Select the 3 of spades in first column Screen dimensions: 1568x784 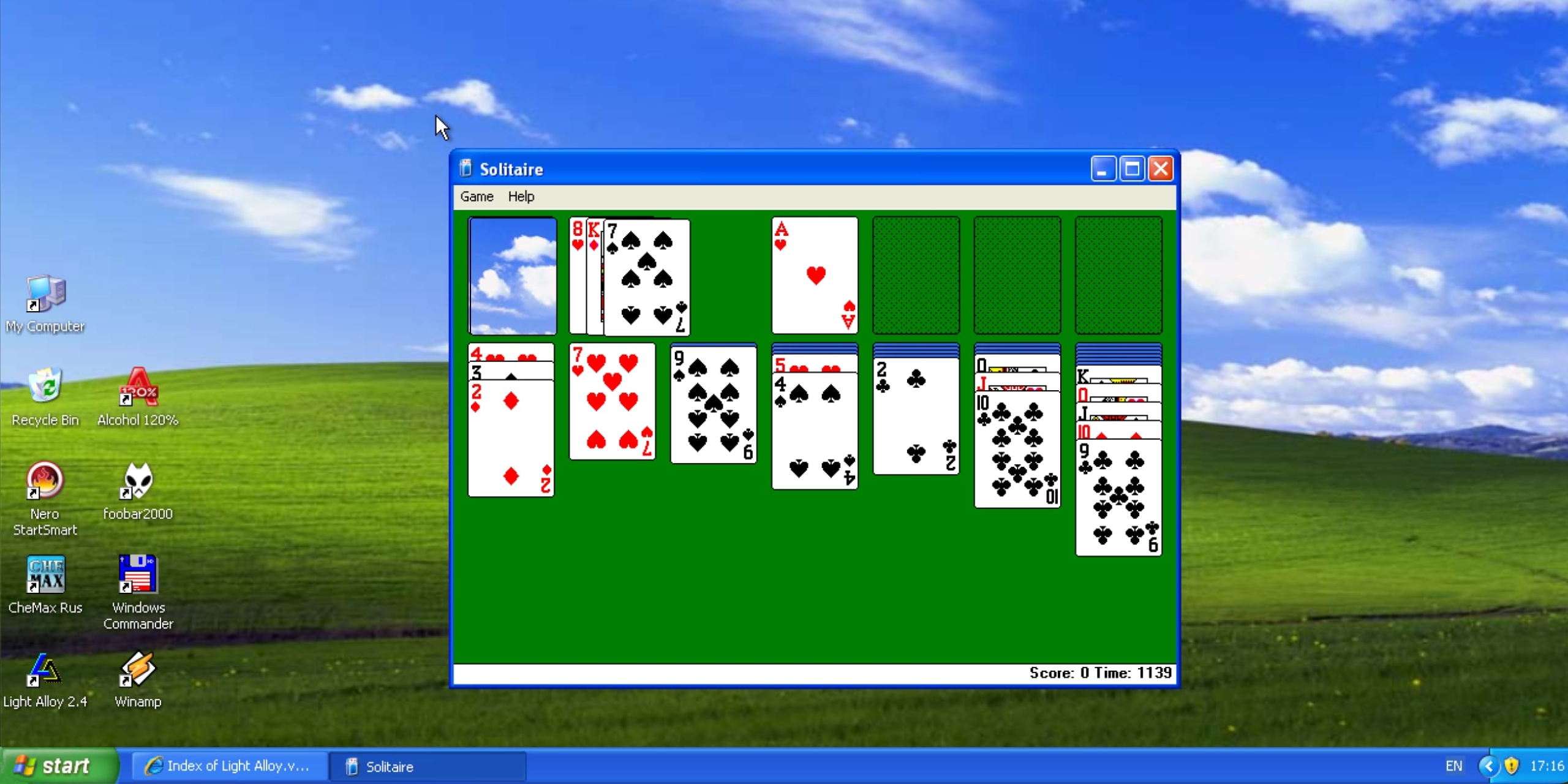[x=511, y=371]
